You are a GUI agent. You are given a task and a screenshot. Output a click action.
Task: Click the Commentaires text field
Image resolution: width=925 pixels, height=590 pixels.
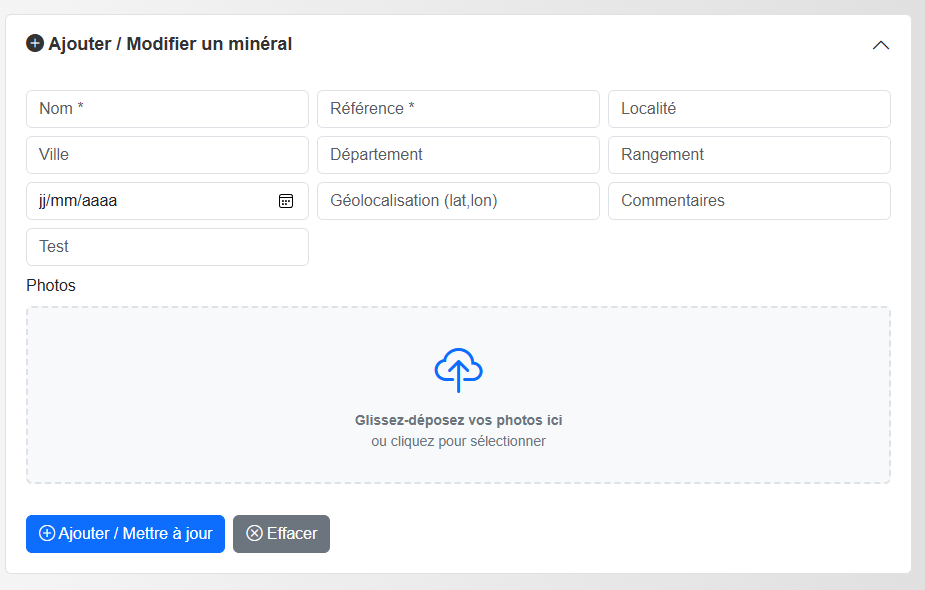coord(749,201)
